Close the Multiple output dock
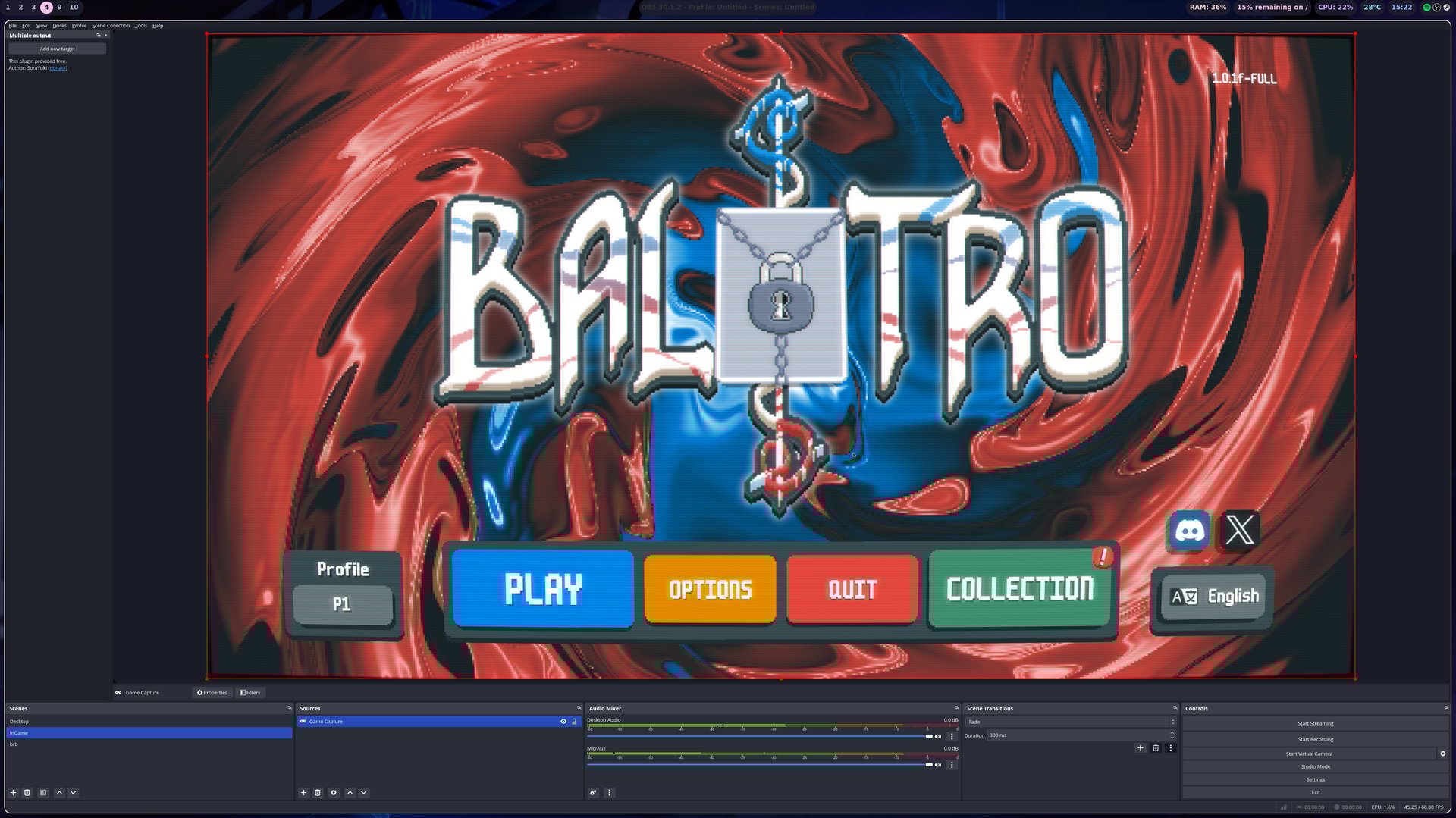 click(x=105, y=35)
